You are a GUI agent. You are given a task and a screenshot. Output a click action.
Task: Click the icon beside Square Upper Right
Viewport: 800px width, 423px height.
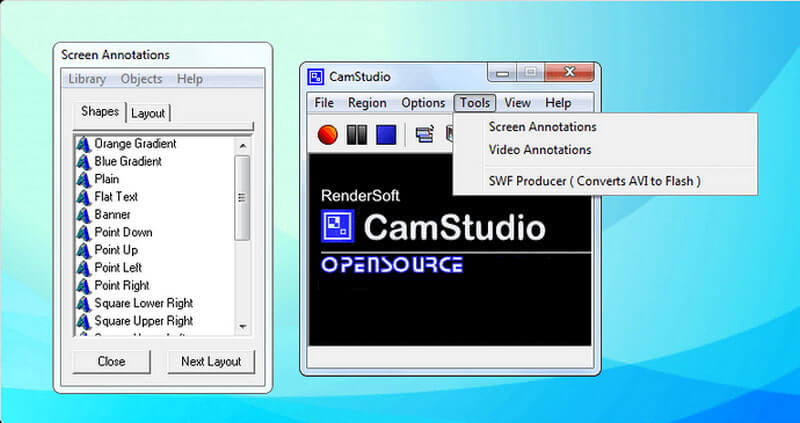tap(83, 321)
